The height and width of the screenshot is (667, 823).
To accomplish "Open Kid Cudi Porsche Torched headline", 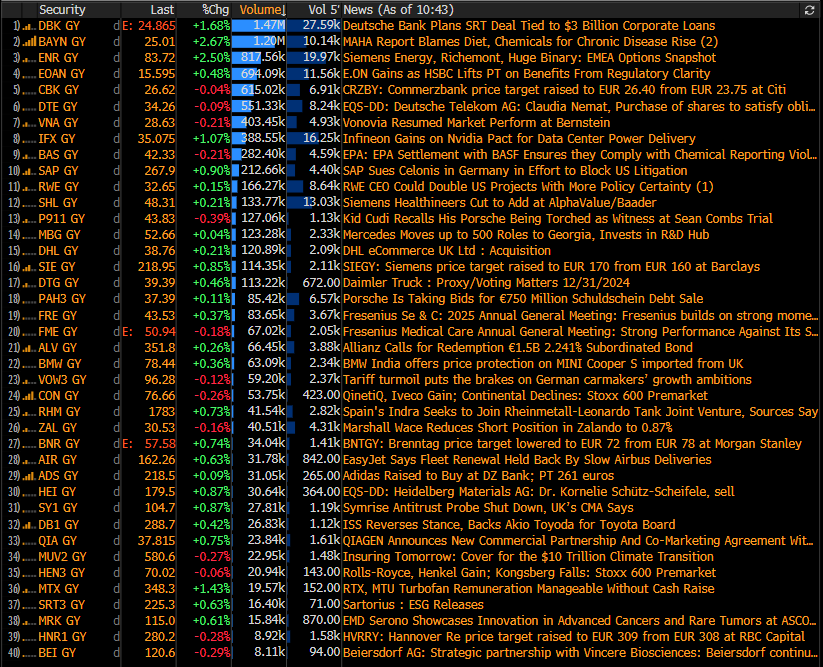I will pos(558,218).
